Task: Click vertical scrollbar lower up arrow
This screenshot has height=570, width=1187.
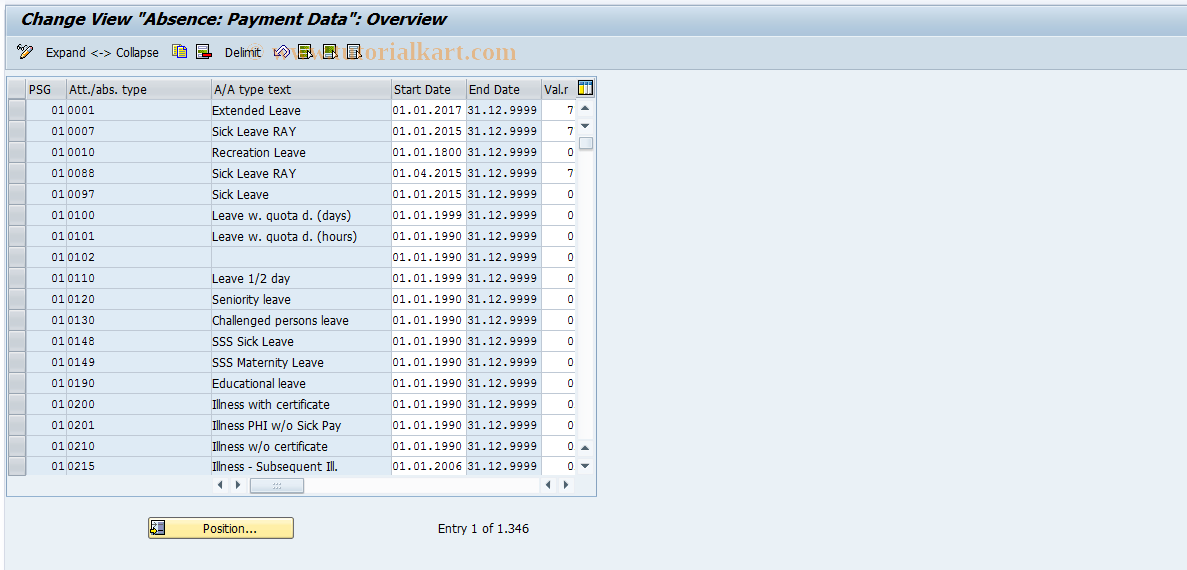Action: coord(585,449)
